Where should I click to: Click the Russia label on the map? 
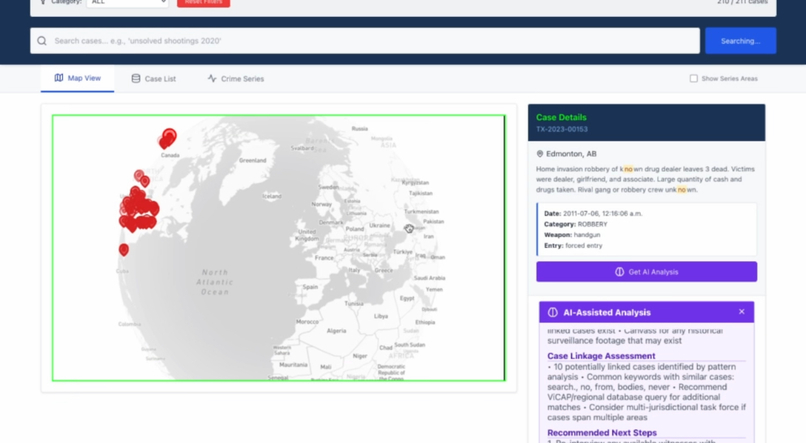click(360, 128)
